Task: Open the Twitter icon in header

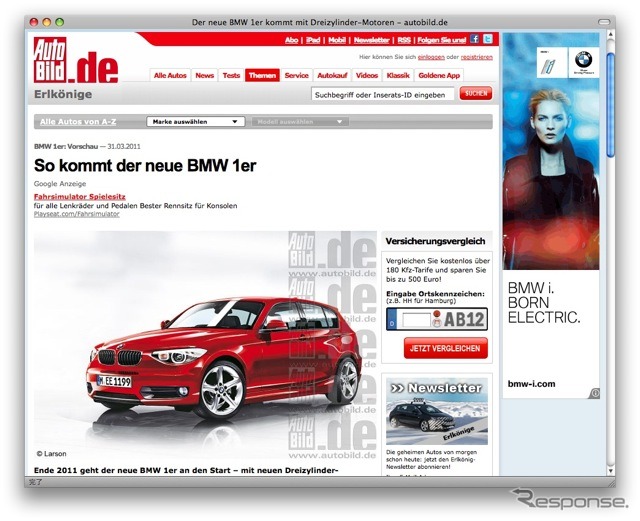Action: 488,39
